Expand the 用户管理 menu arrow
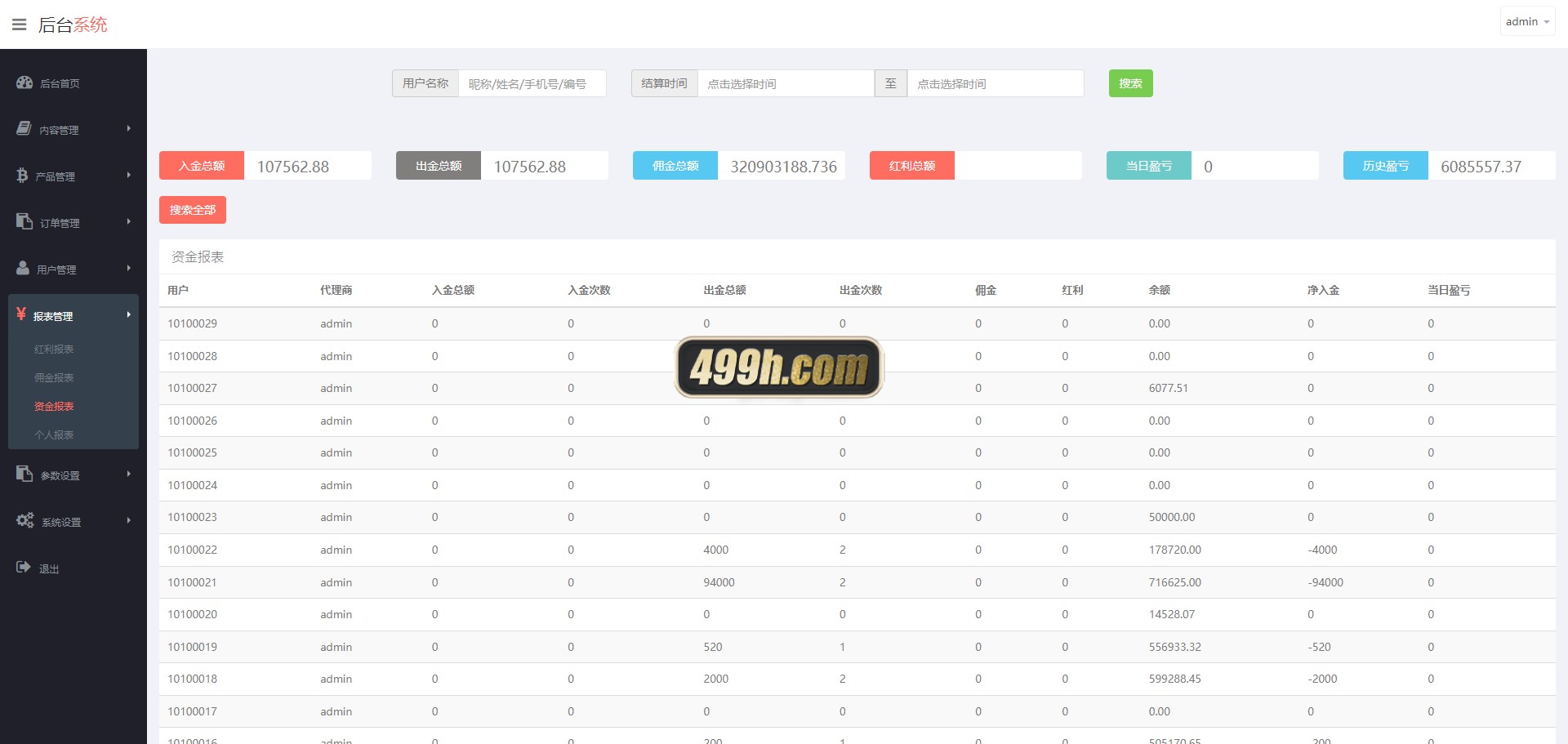The height and width of the screenshot is (744, 1568). click(x=128, y=269)
